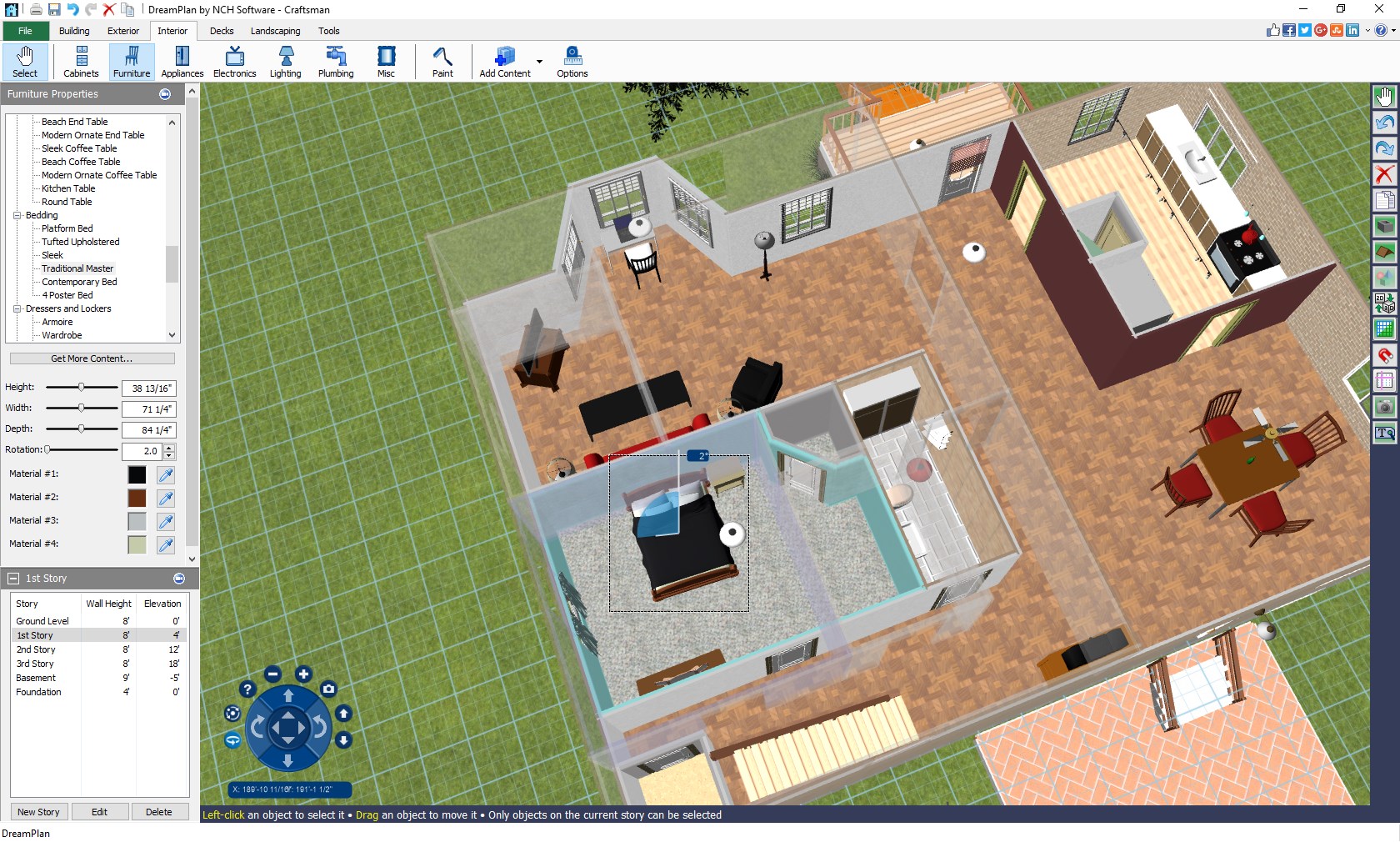Toggle snap with the magnet icon
The image size is (1400, 842).
point(1385,356)
